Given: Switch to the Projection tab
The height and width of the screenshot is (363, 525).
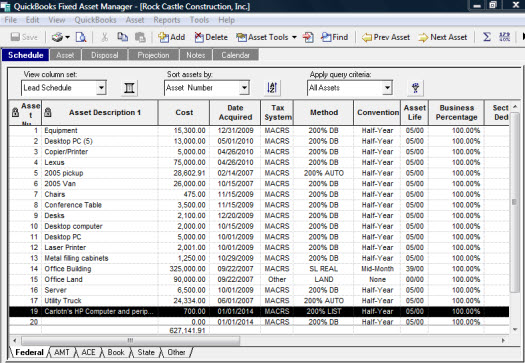Looking at the screenshot, I should [153, 55].
